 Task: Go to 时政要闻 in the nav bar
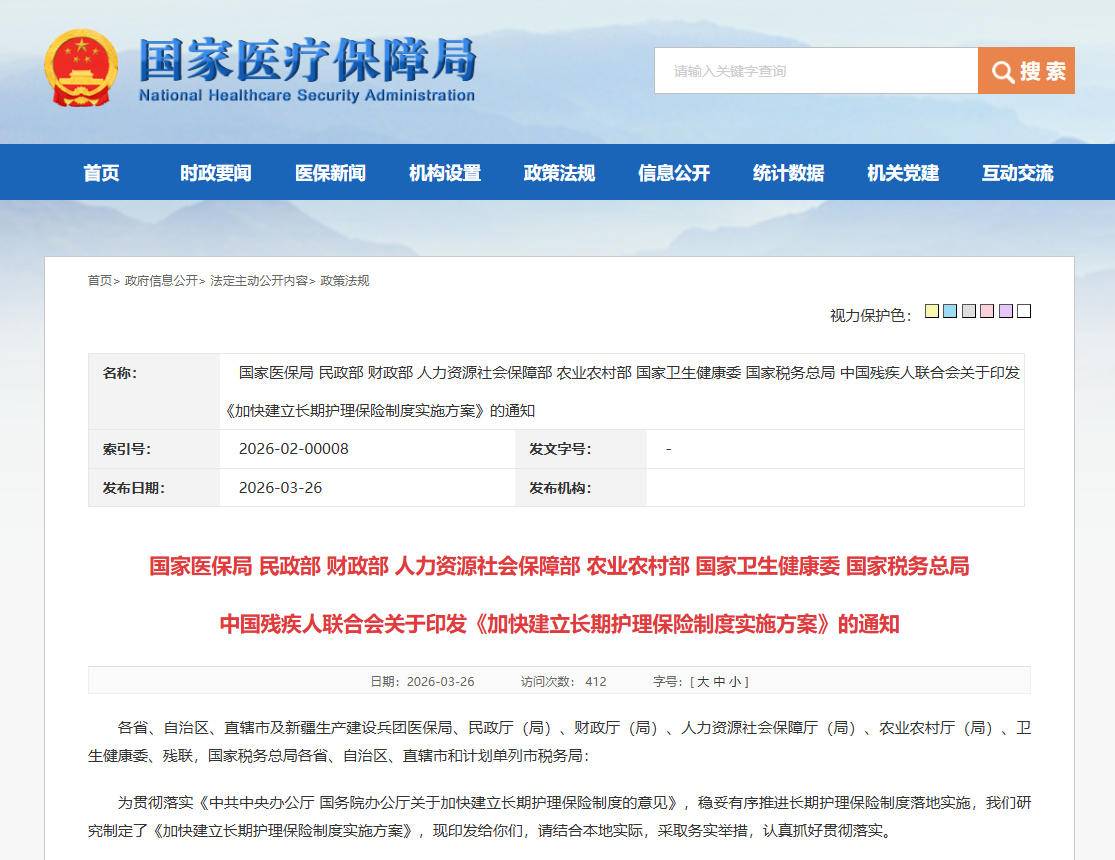click(215, 173)
